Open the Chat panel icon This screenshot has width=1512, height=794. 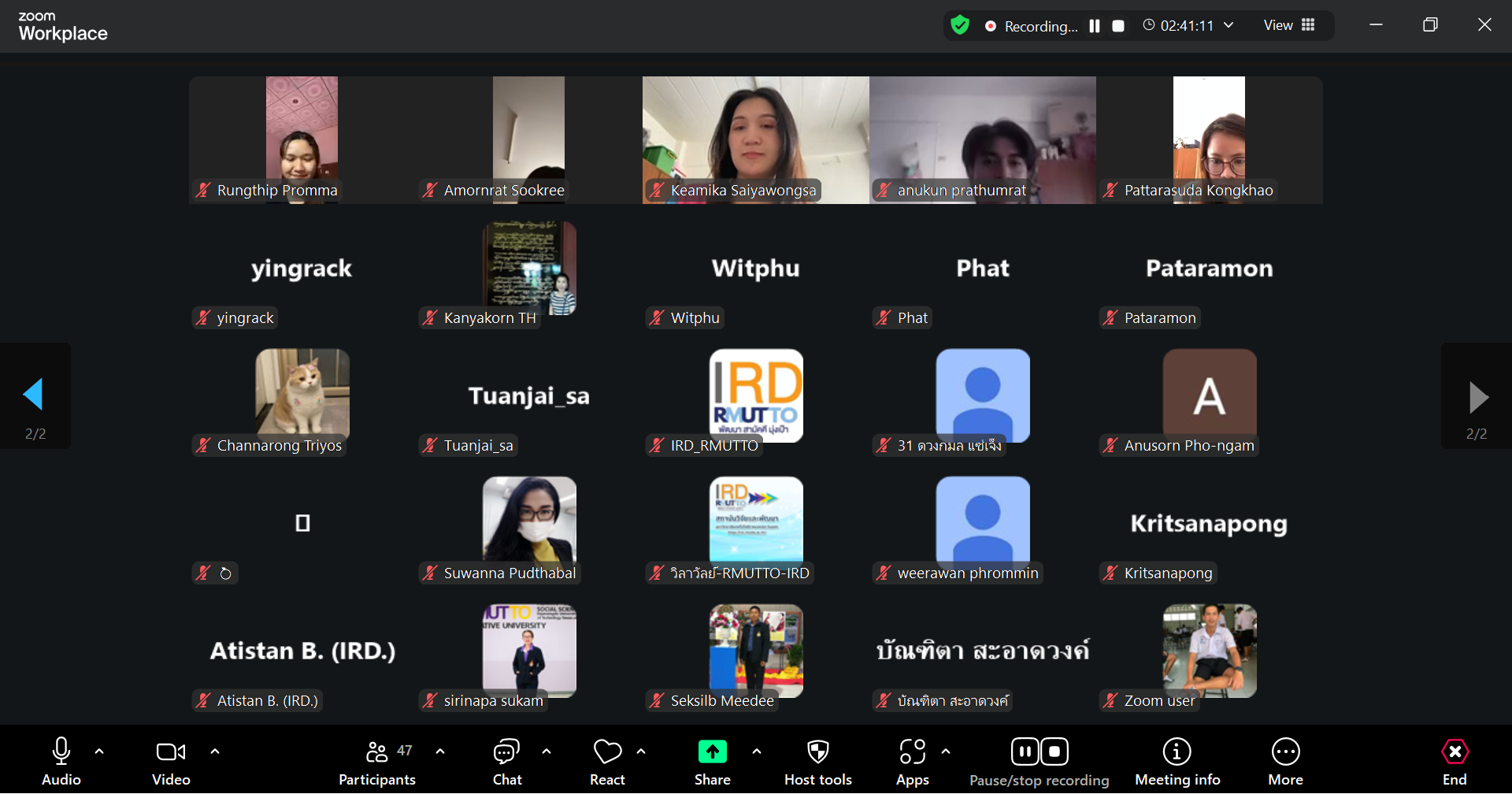click(506, 752)
